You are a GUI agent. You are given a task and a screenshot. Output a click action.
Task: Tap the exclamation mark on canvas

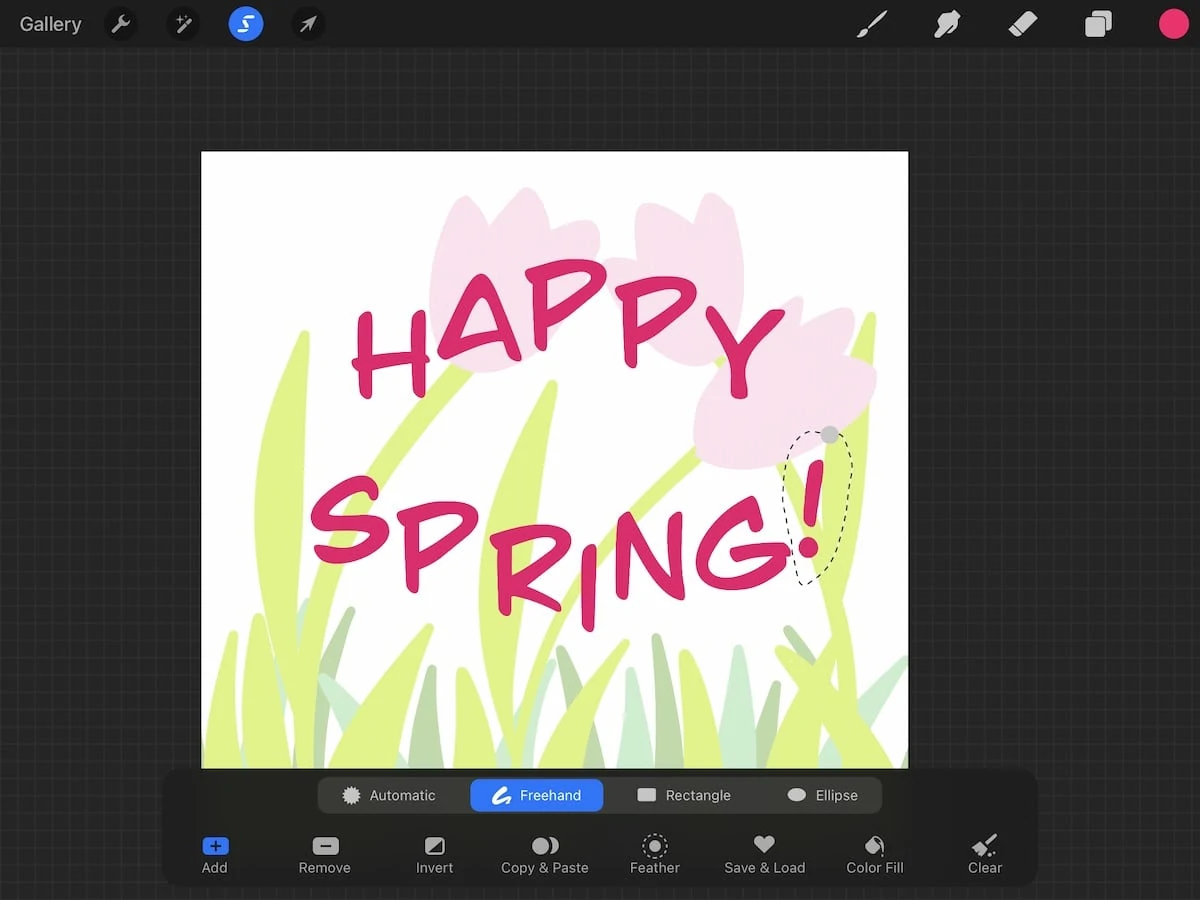click(811, 509)
